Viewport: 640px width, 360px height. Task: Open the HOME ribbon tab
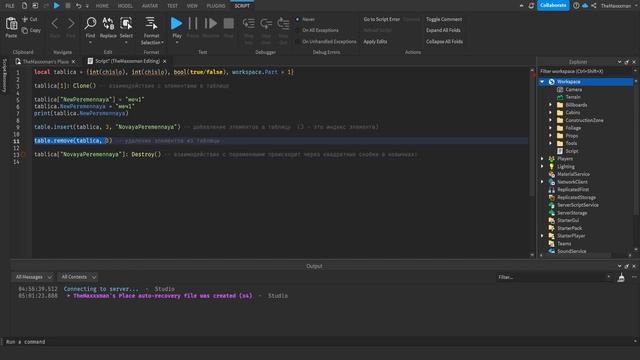click(x=102, y=6)
